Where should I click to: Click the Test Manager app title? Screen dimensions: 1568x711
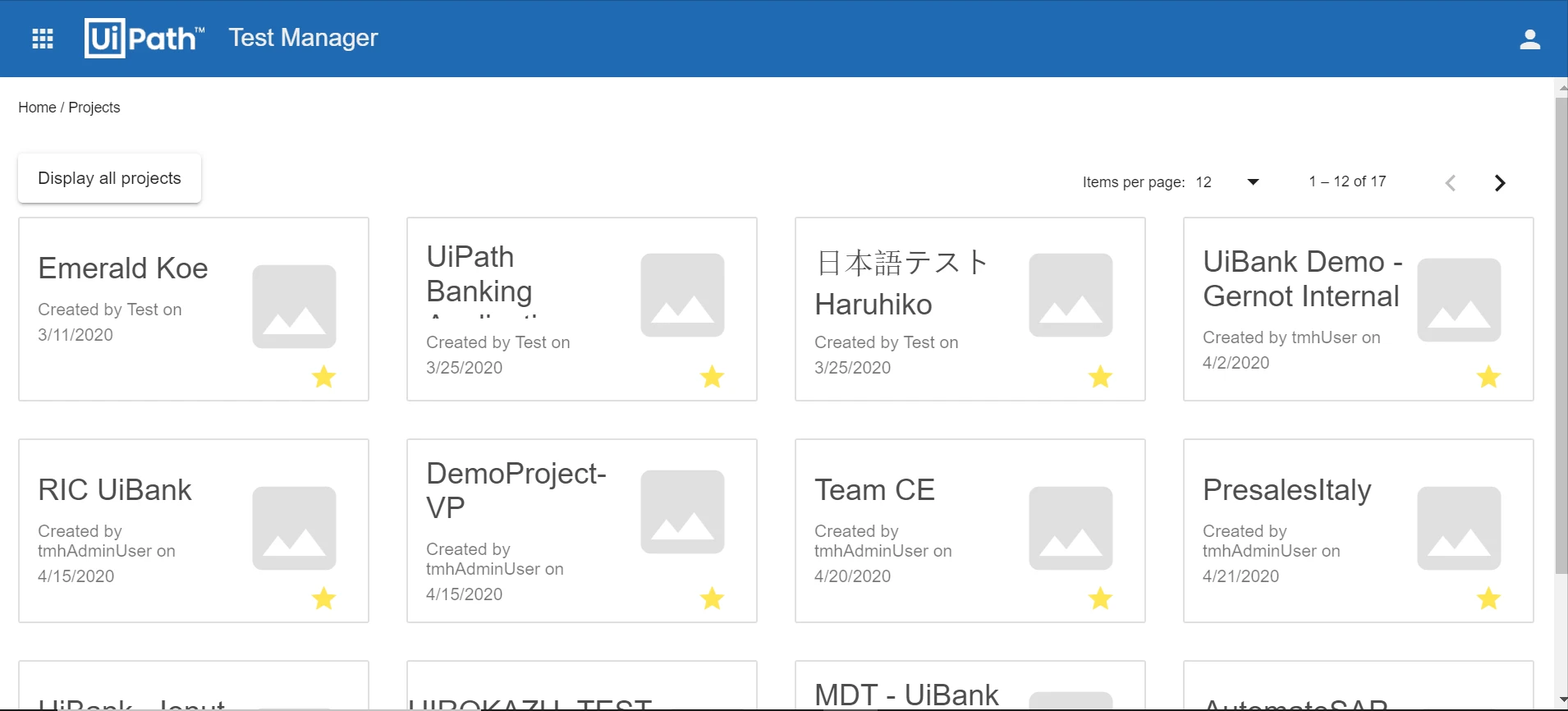(304, 38)
